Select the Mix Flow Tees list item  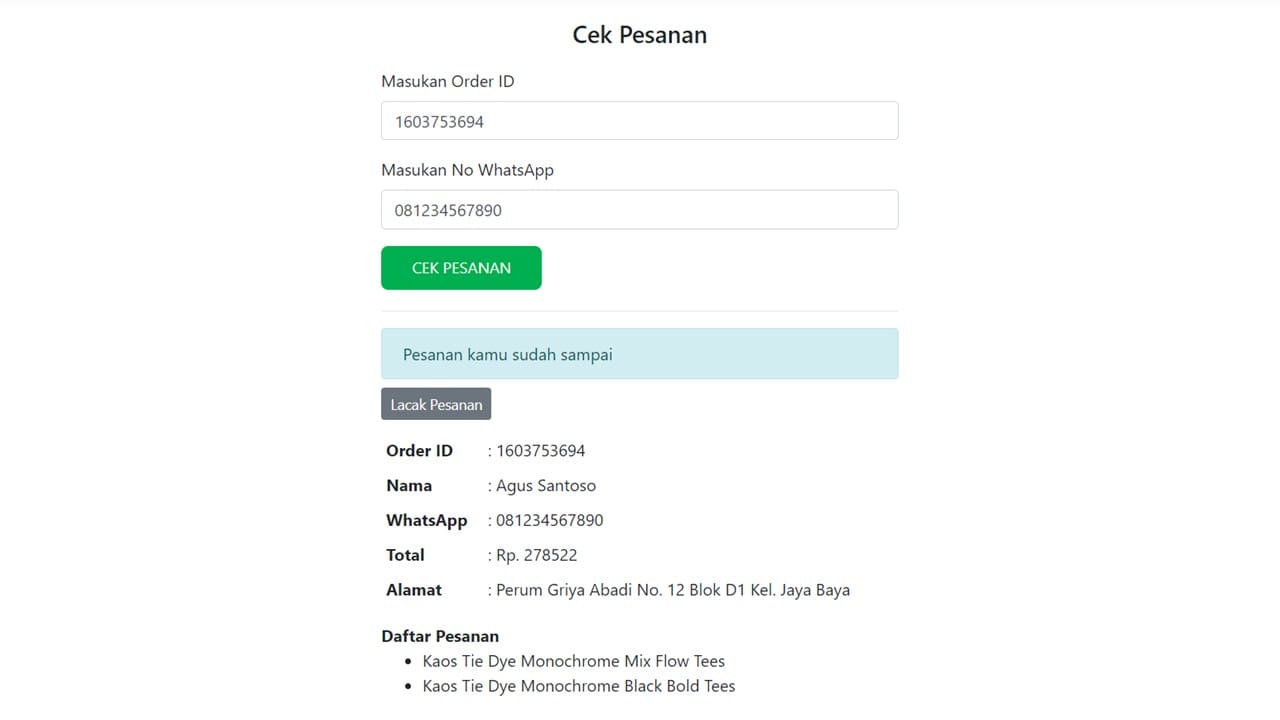[x=573, y=661]
